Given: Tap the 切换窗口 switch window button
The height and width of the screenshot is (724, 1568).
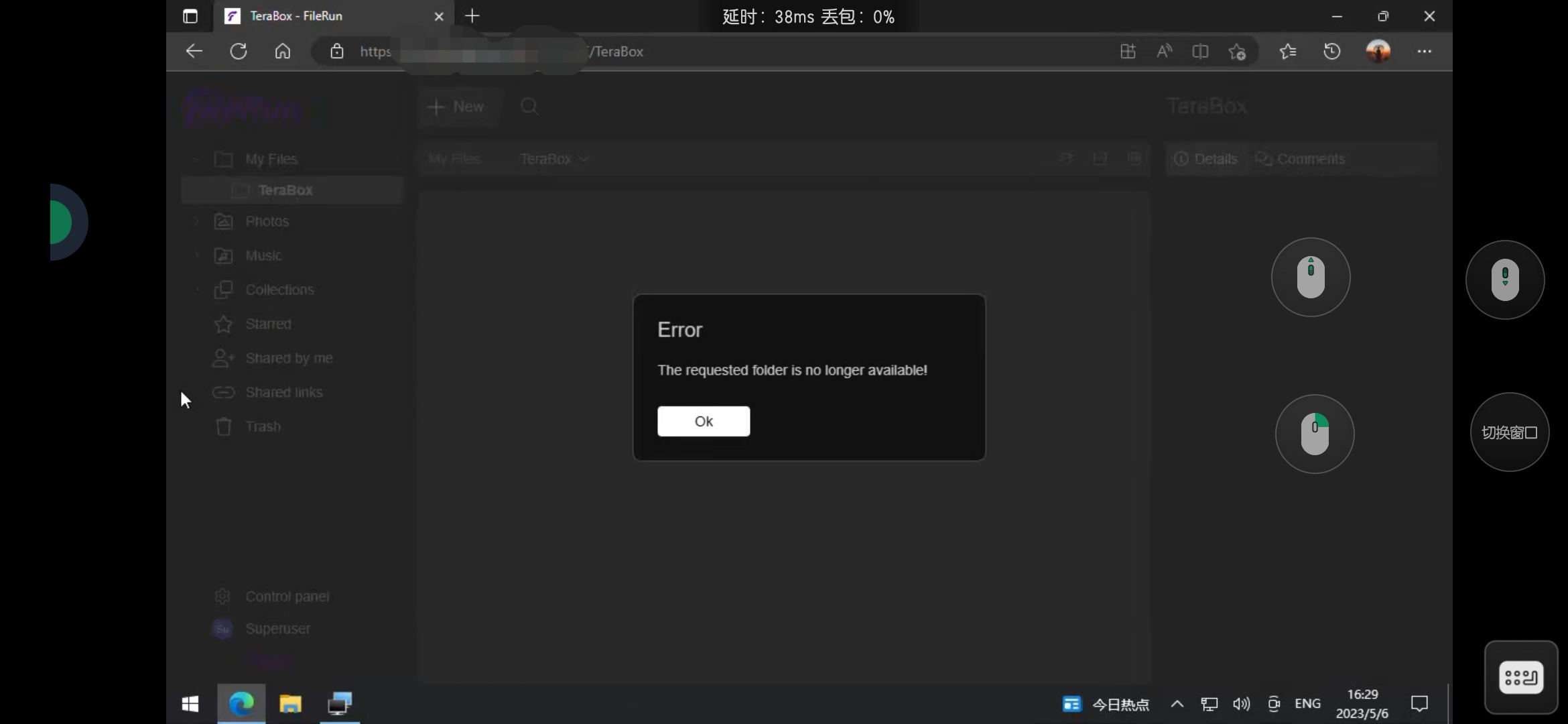Looking at the screenshot, I should 1509,432.
